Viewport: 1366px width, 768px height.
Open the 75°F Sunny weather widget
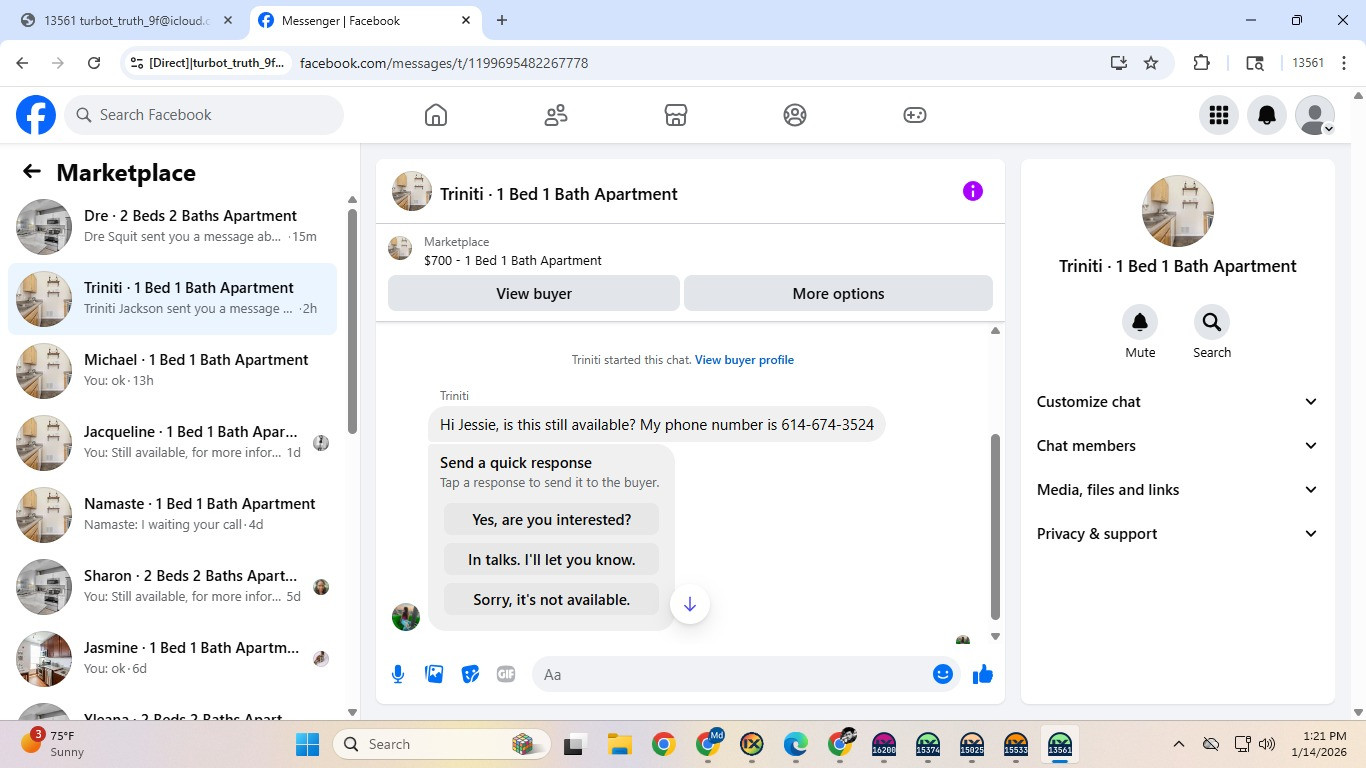tap(55, 744)
